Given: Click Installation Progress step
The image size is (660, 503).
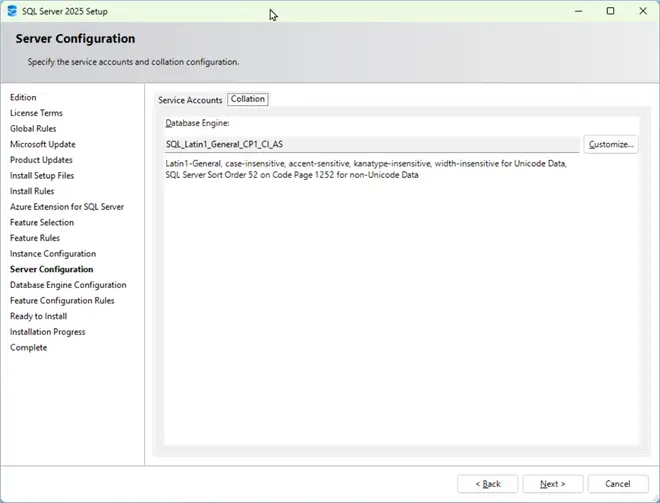Looking at the screenshot, I should pos(48,332).
